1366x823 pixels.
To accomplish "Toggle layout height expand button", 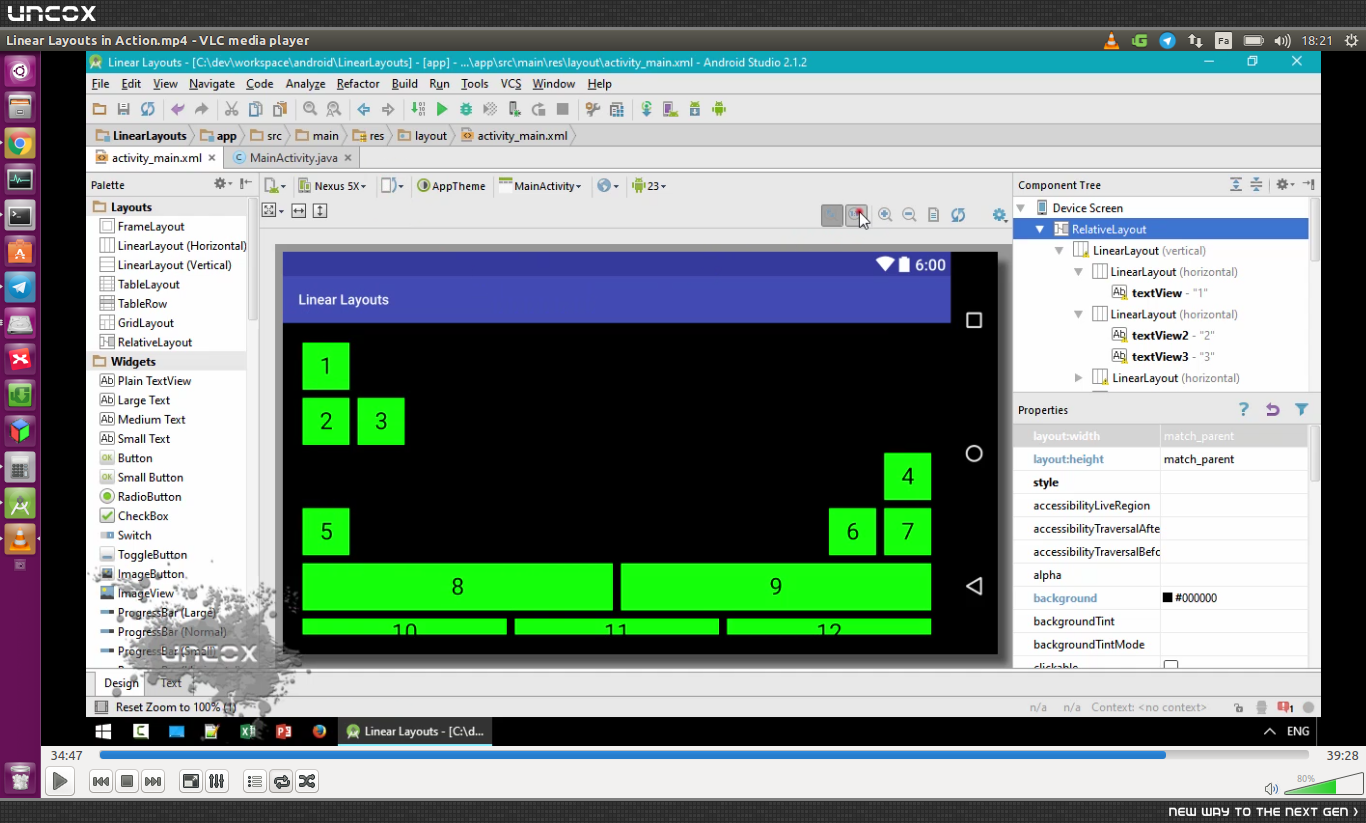I will (320, 211).
